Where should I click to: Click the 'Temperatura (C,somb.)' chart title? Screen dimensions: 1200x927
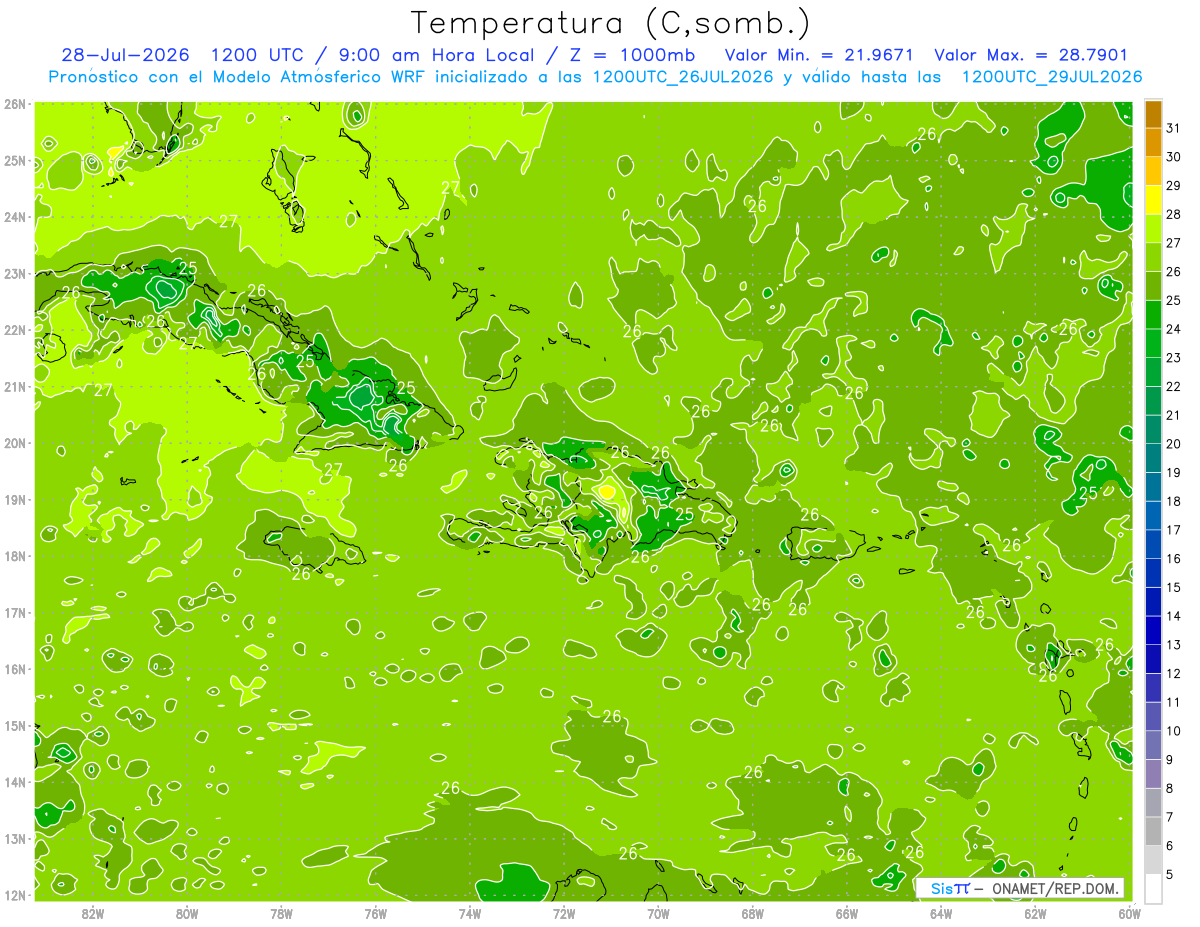611,23
